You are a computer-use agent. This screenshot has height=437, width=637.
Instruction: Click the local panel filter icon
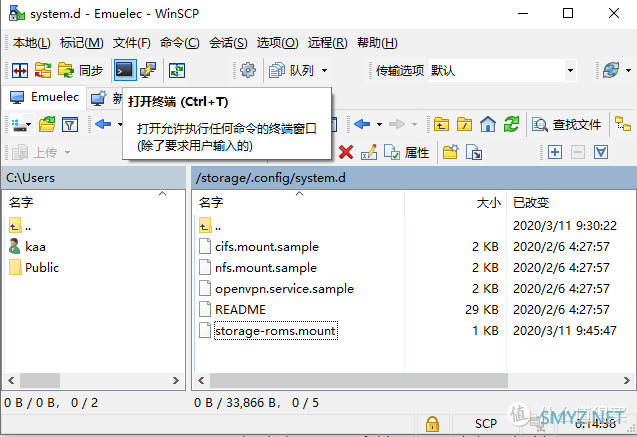[x=70, y=125]
